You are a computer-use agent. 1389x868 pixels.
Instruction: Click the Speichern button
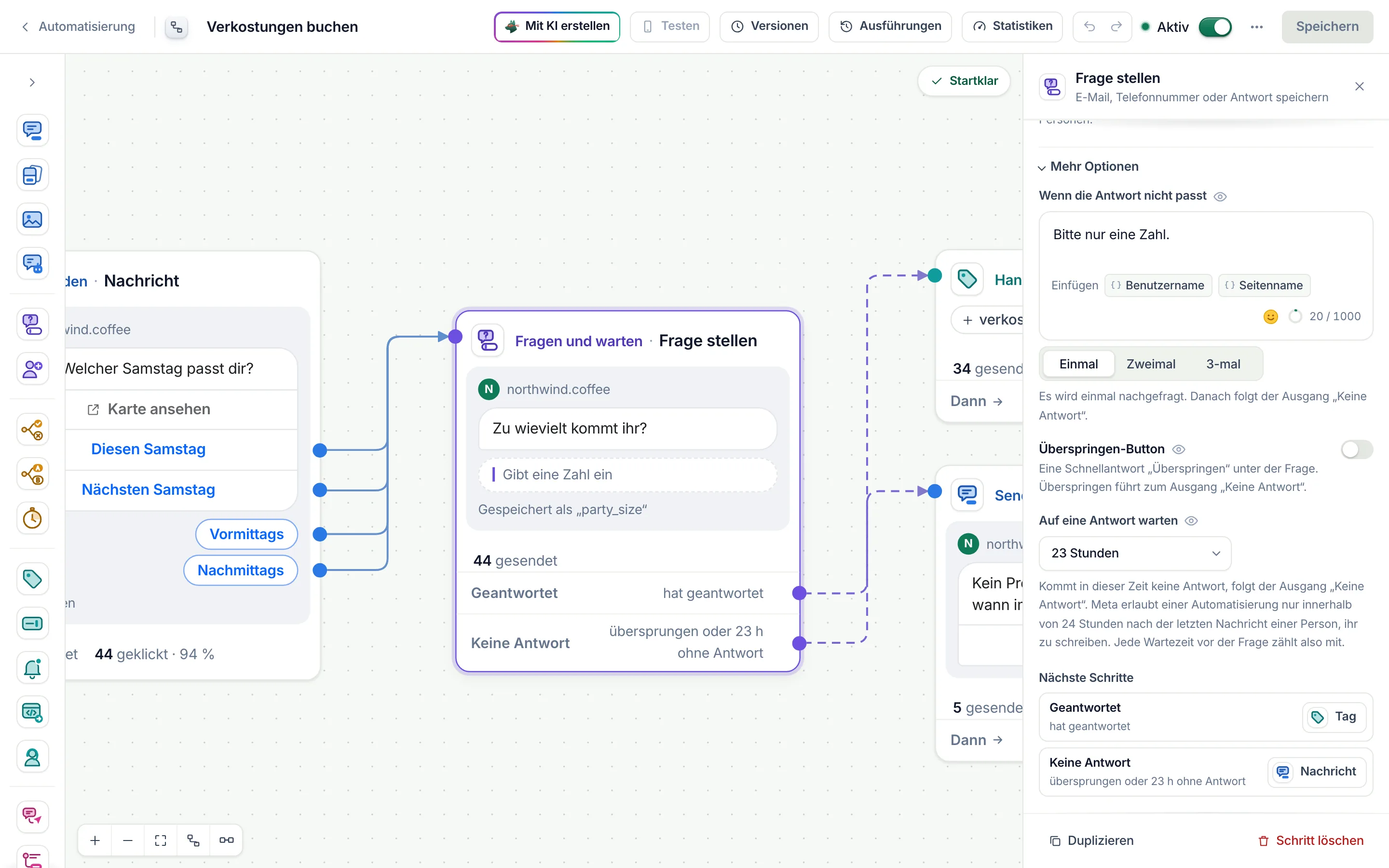point(1327,27)
